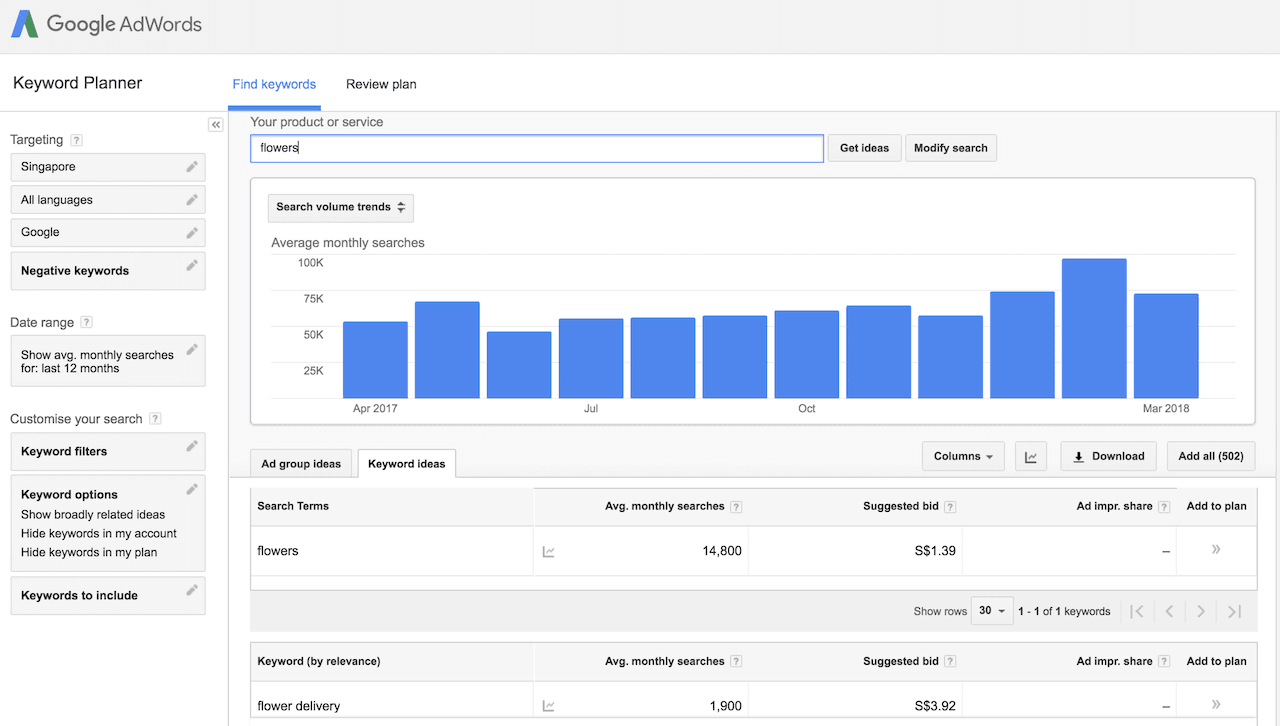Switch to Review plan tab
The image size is (1280, 726).
coord(381,84)
